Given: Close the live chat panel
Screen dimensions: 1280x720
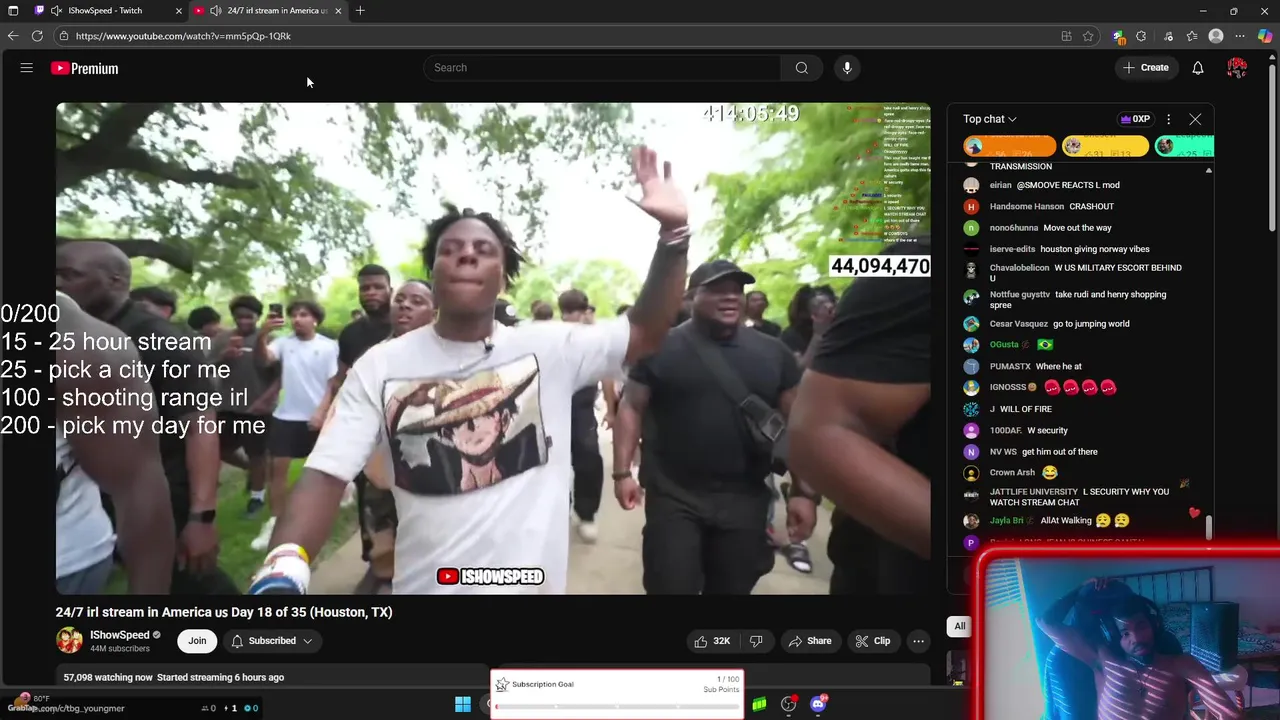Looking at the screenshot, I should (x=1195, y=119).
